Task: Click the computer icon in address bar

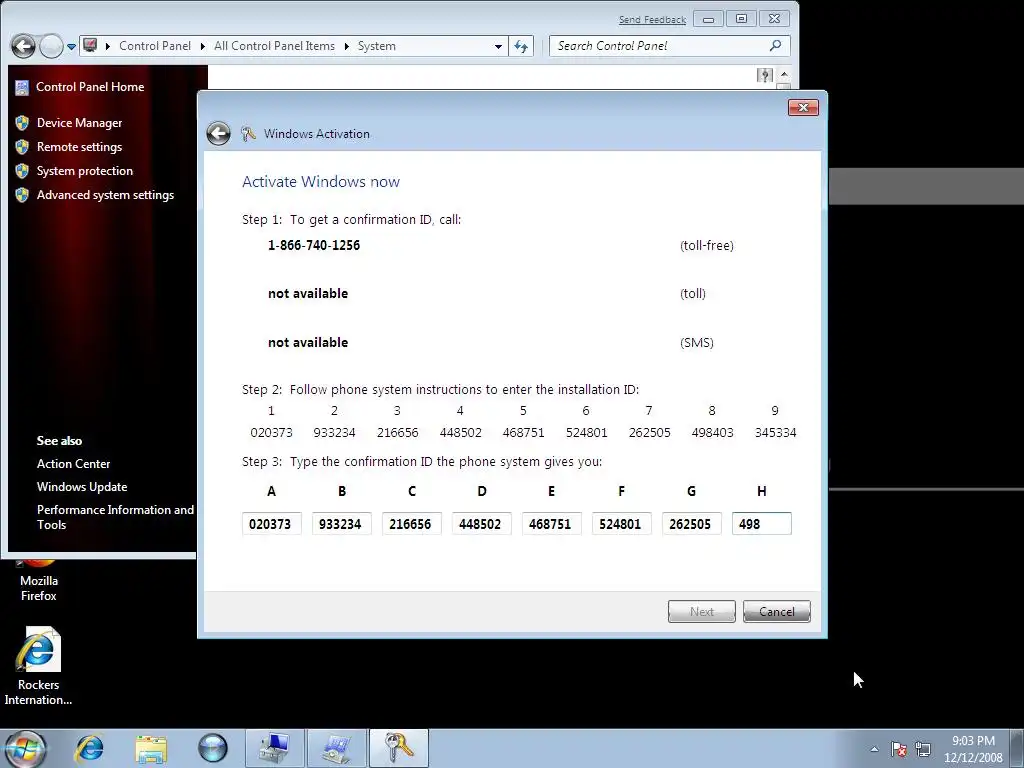Action: 90,46
